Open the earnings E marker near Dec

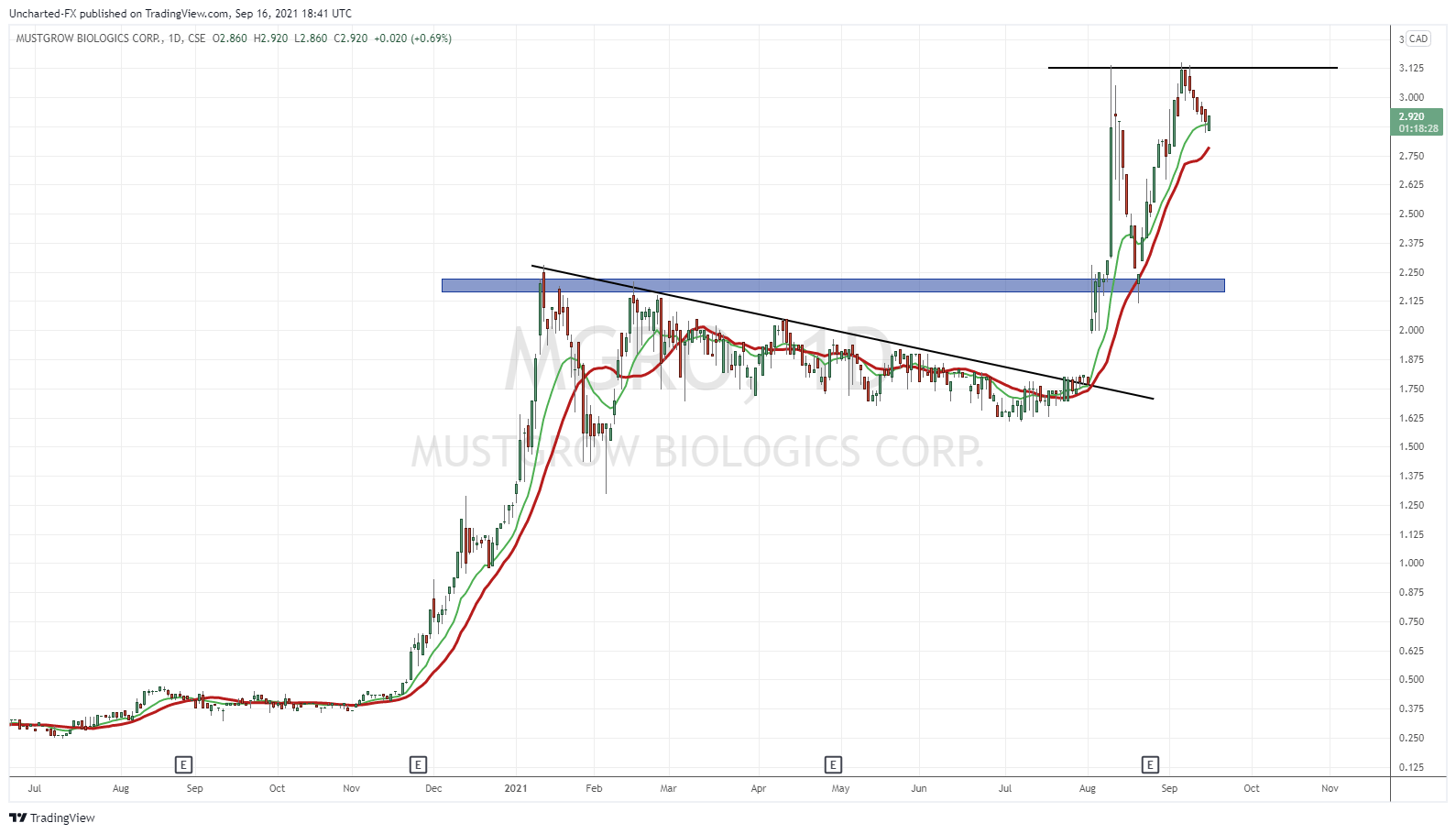point(418,764)
